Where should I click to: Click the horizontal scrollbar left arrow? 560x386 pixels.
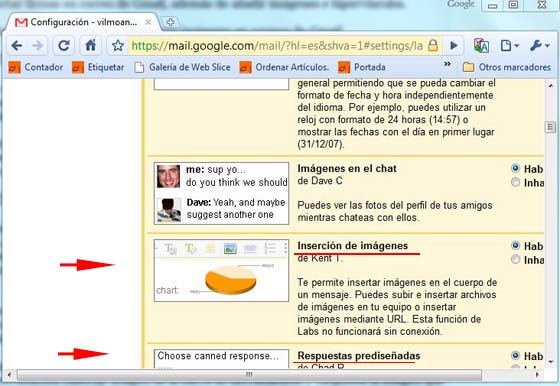coord(9,375)
